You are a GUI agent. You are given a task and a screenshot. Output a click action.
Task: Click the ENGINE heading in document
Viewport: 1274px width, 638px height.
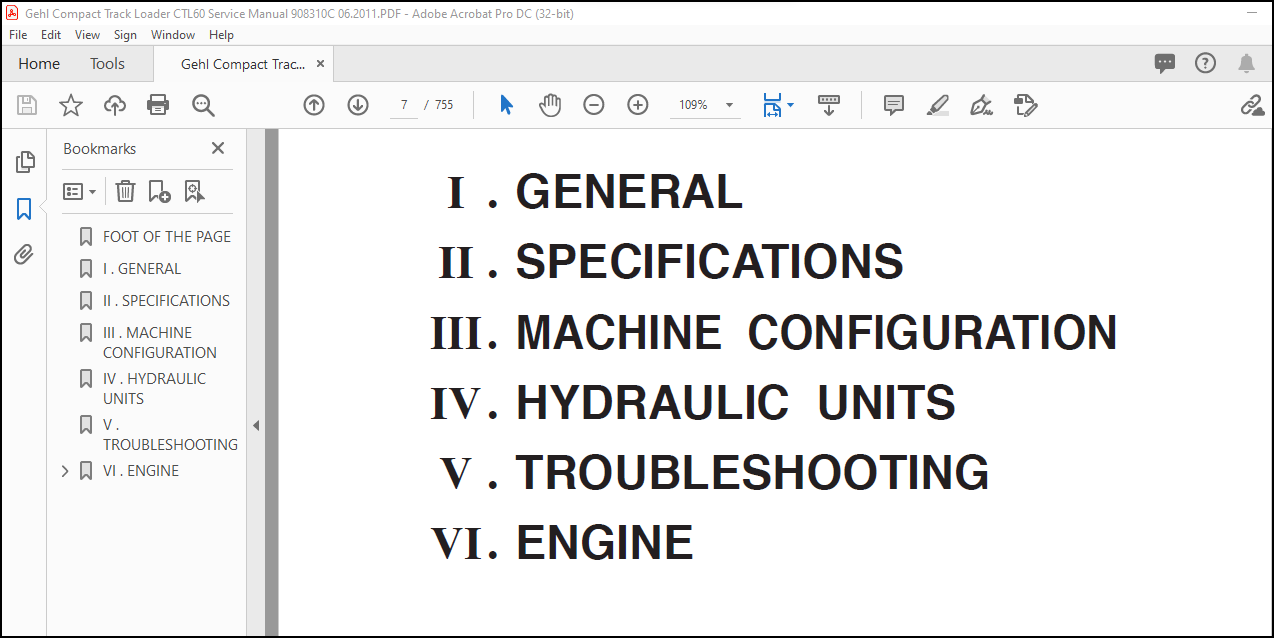(x=604, y=543)
